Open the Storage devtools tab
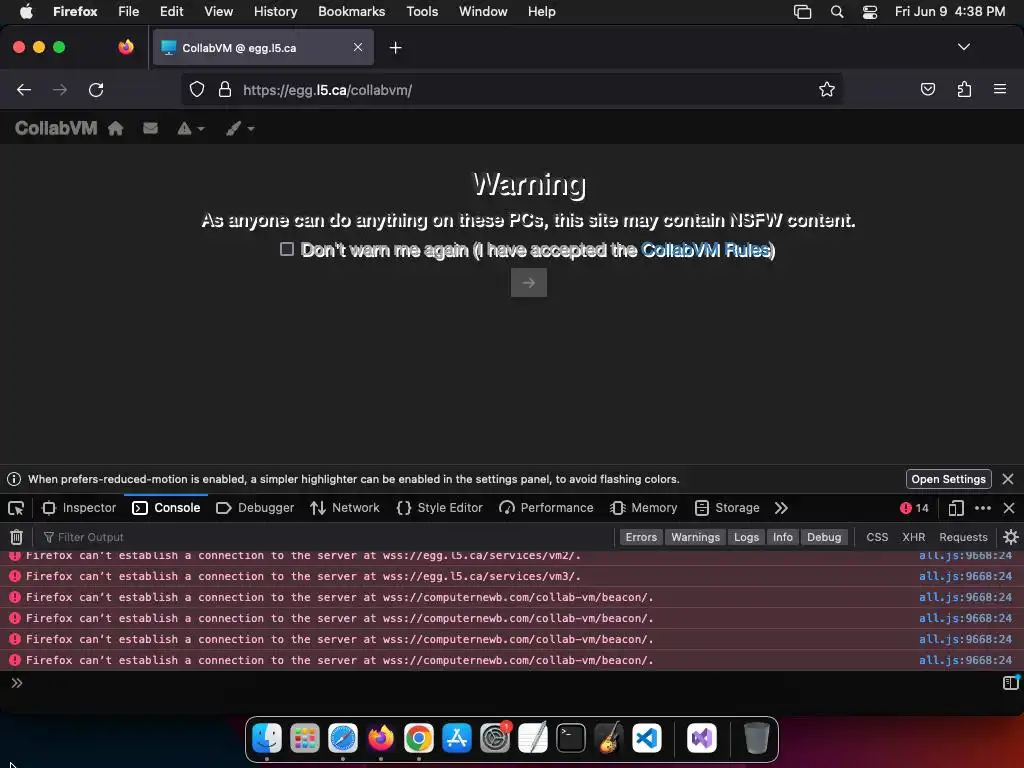1024x768 pixels. click(728, 508)
